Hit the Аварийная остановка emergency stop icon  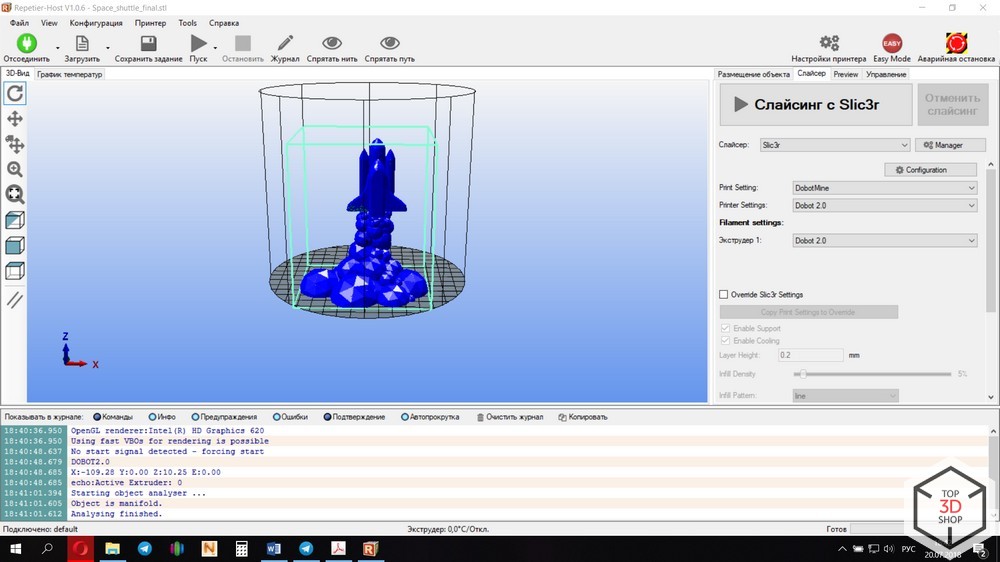[956, 43]
